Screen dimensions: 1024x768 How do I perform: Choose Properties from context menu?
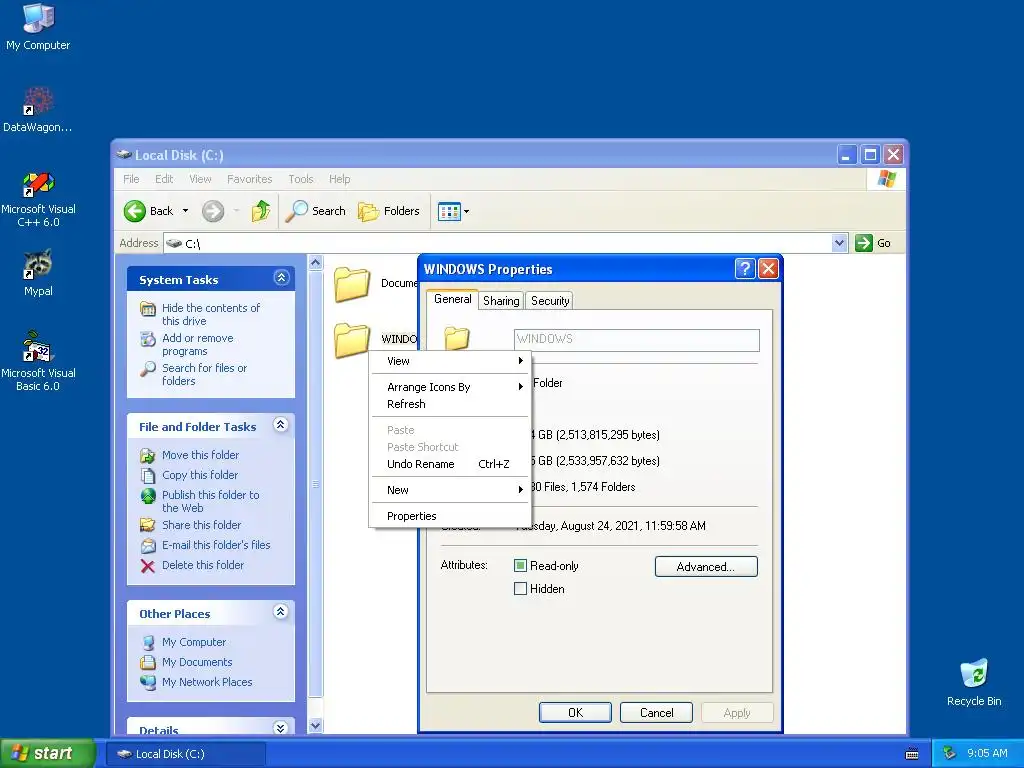(x=450, y=517)
